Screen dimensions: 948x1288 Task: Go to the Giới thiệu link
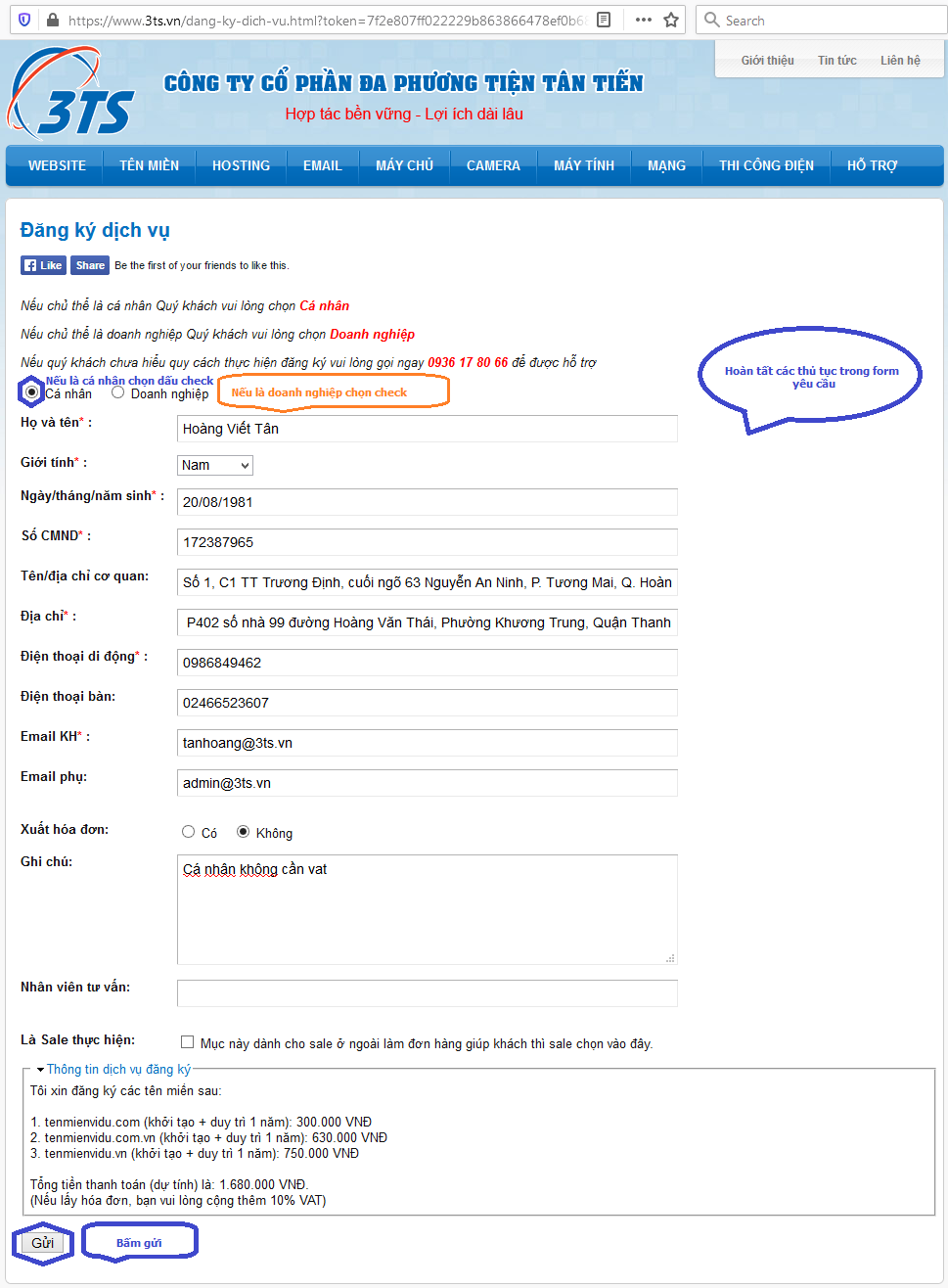coord(767,61)
